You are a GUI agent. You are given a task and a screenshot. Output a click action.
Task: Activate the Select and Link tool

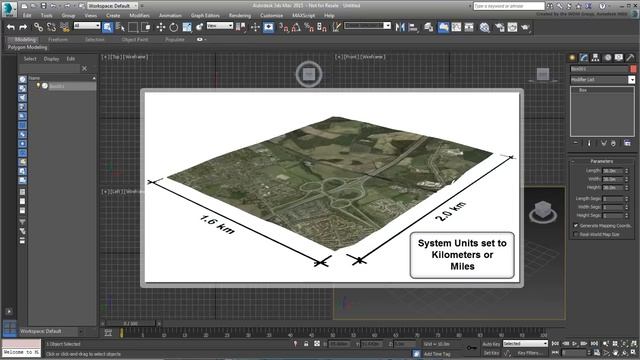click(x=38, y=27)
